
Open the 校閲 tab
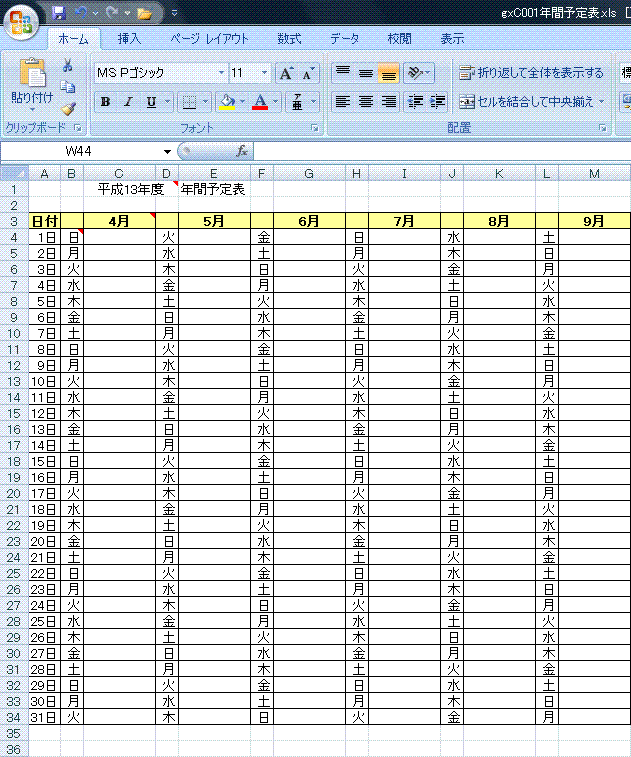(399, 39)
